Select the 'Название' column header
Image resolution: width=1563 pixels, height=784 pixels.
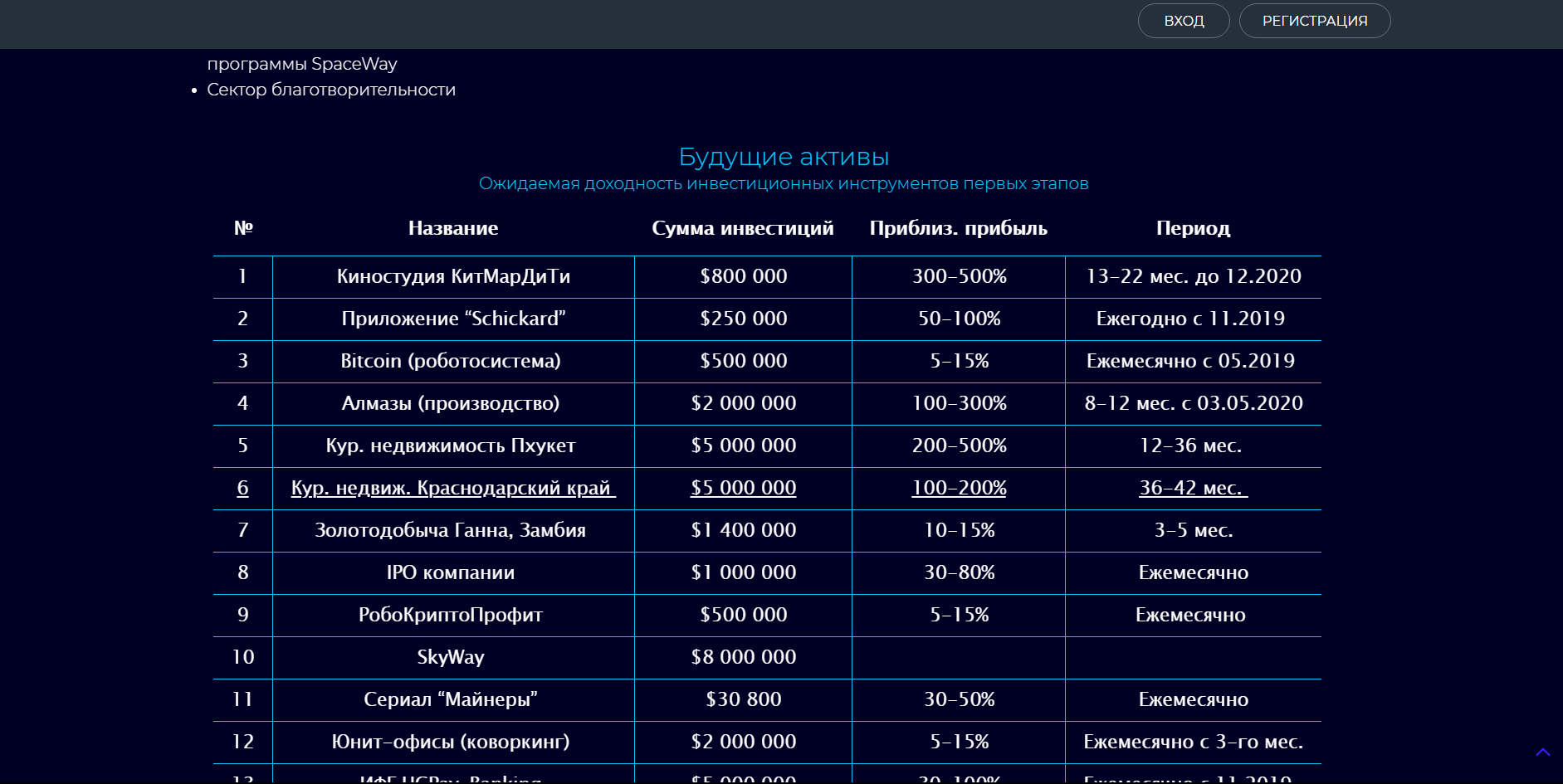pos(453,228)
